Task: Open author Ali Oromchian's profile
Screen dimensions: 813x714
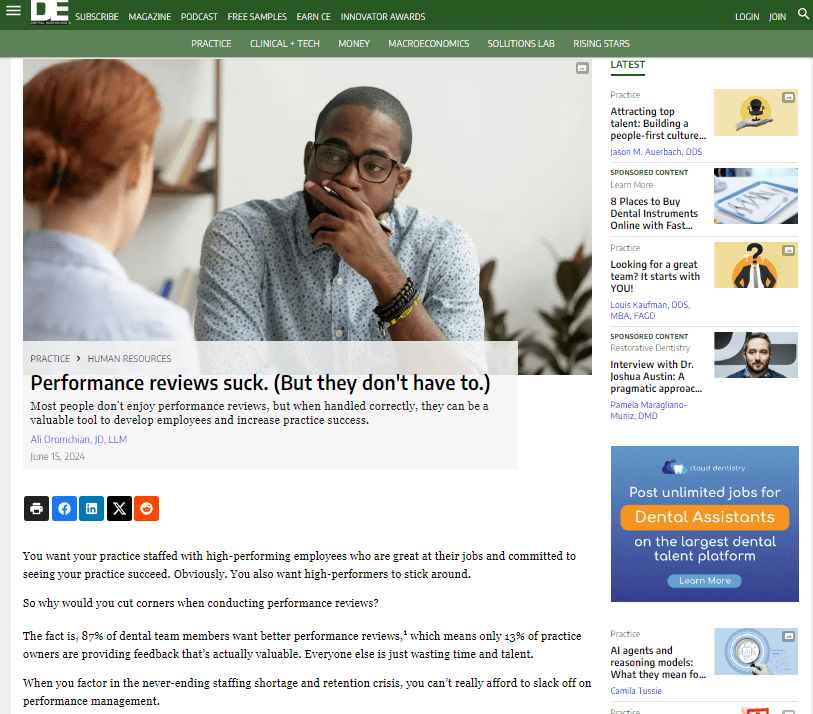Action: [79, 439]
